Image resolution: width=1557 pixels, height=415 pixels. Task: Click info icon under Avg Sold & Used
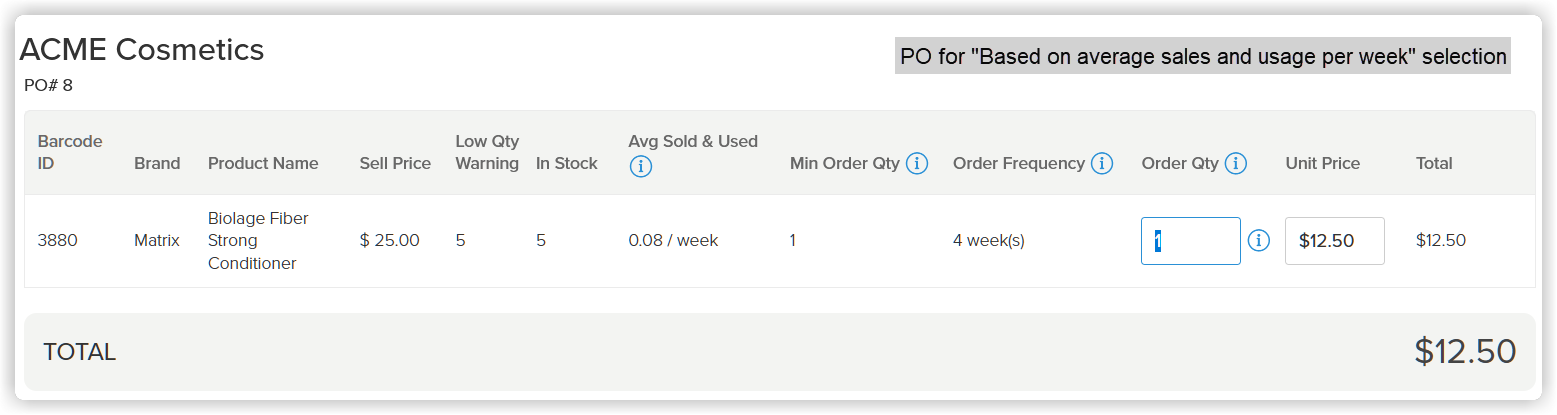pyautogui.click(x=641, y=167)
